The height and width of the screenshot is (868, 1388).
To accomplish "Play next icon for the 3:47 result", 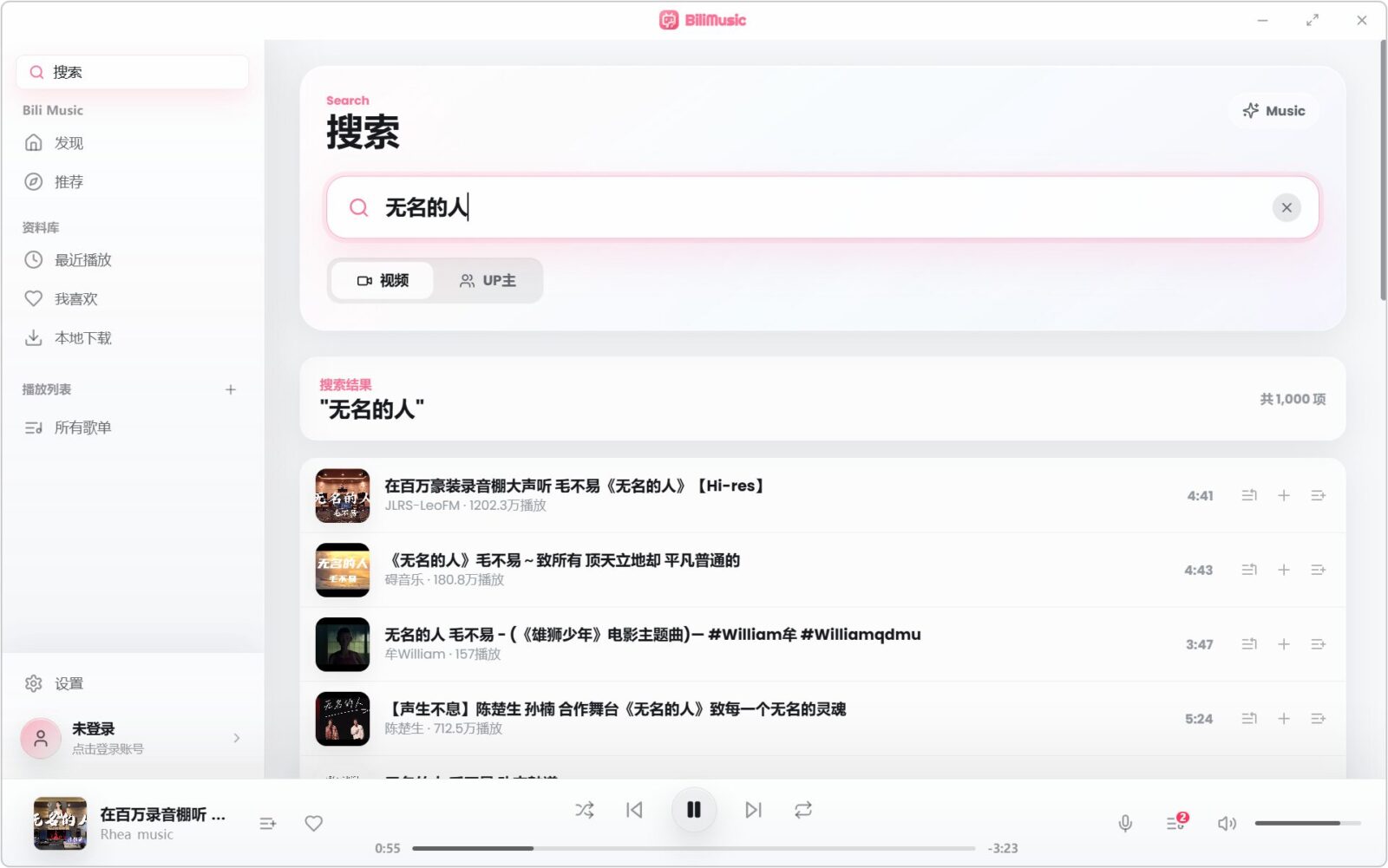I will pos(1249,645).
